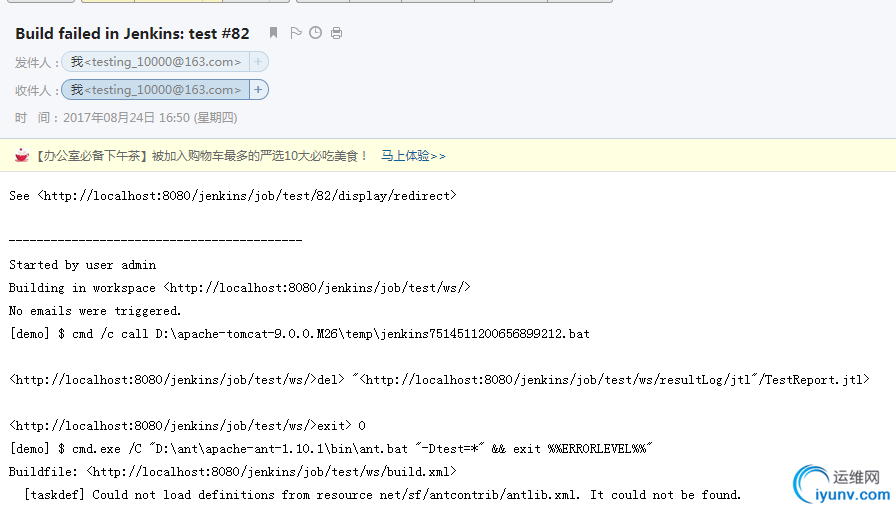
Task: Open the ws URL before exit 0
Action: pos(163,426)
